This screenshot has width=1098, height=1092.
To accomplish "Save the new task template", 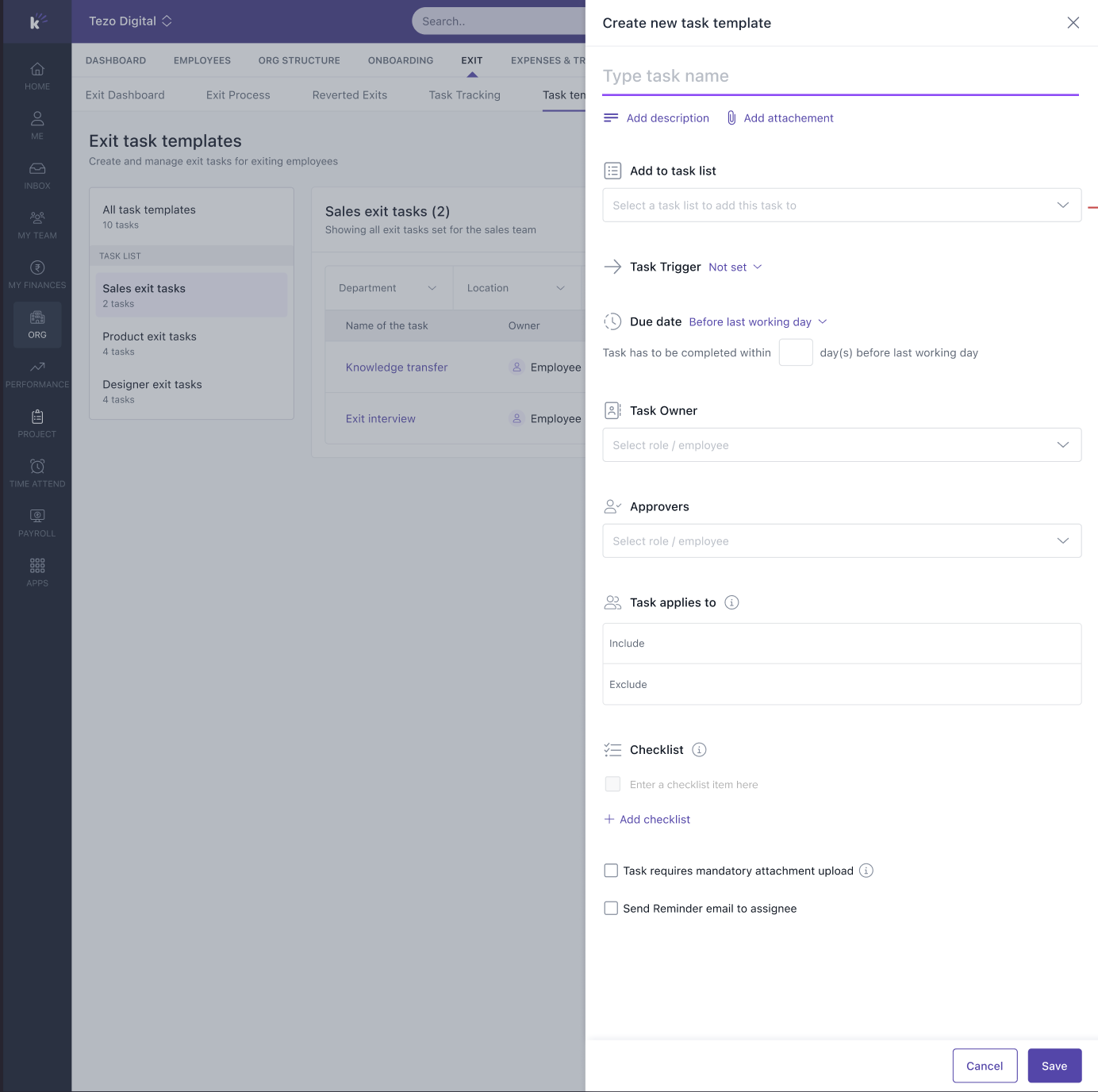I will click(1054, 1066).
